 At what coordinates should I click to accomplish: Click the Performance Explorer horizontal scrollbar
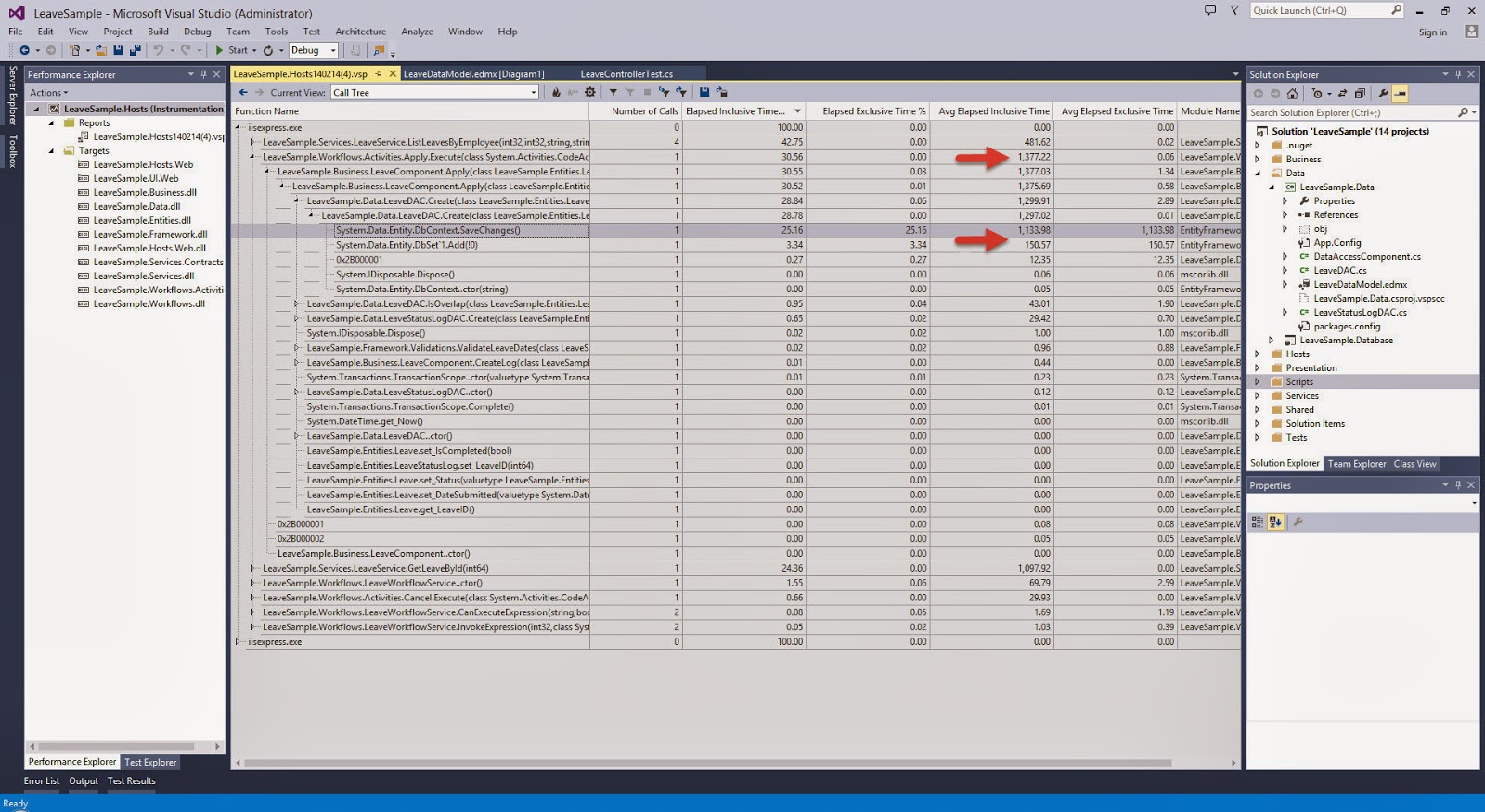(x=116, y=746)
